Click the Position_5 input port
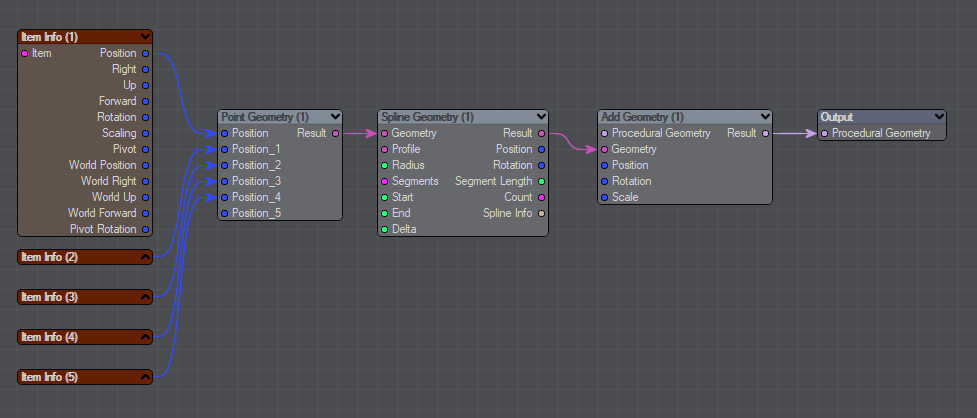 point(225,213)
